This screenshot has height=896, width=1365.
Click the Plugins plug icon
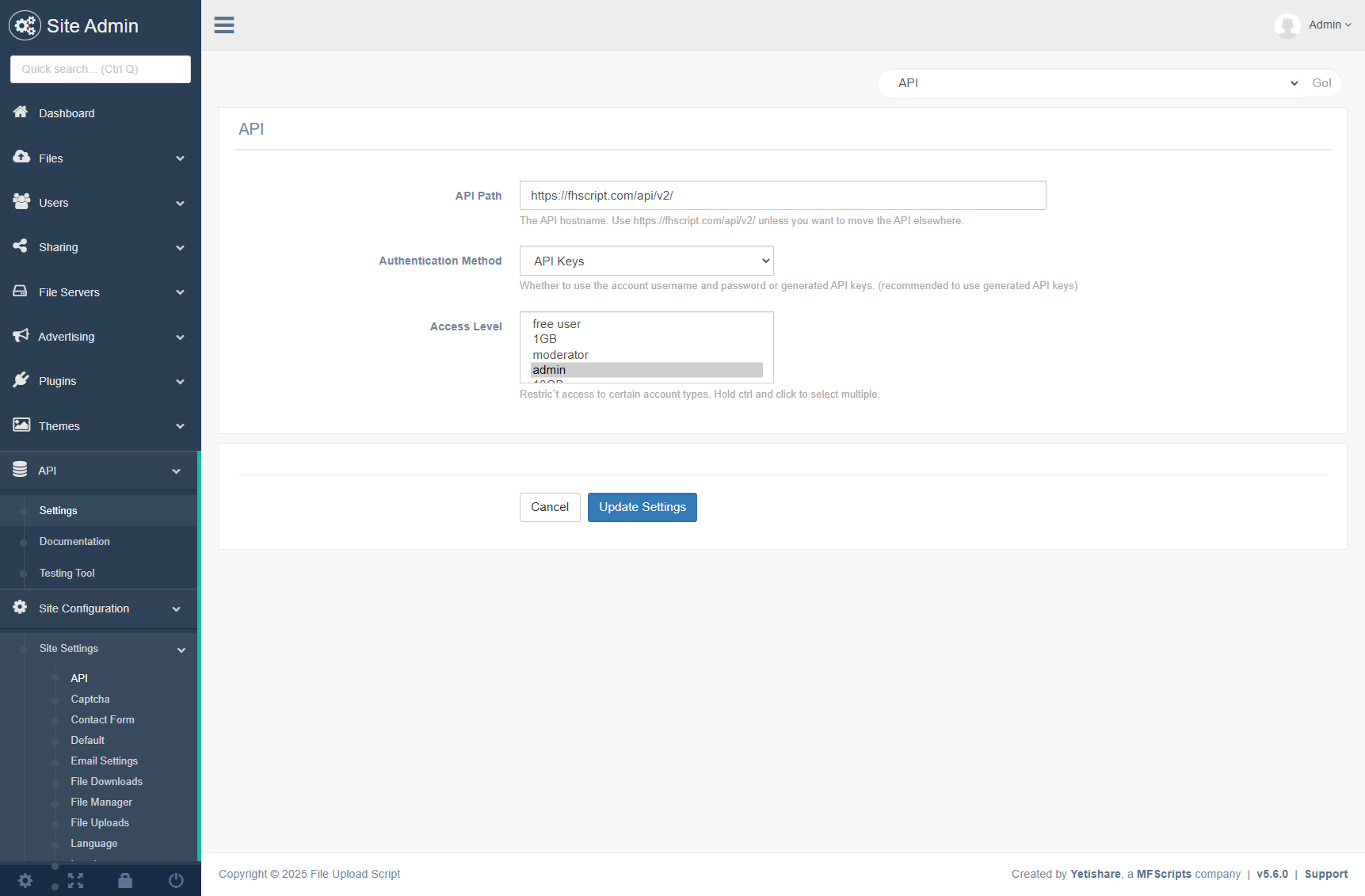21,380
